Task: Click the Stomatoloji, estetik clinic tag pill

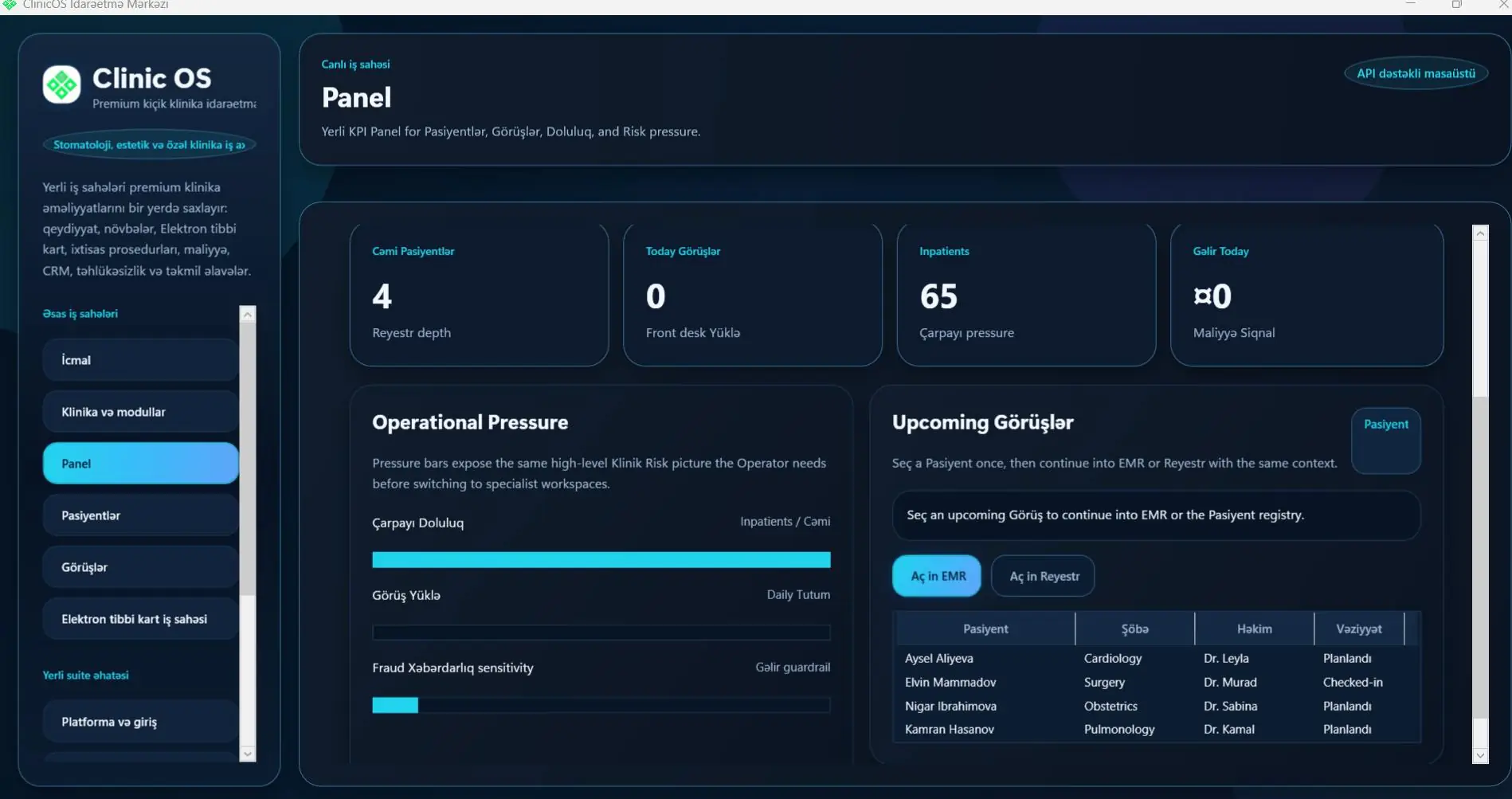Action: click(x=149, y=145)
